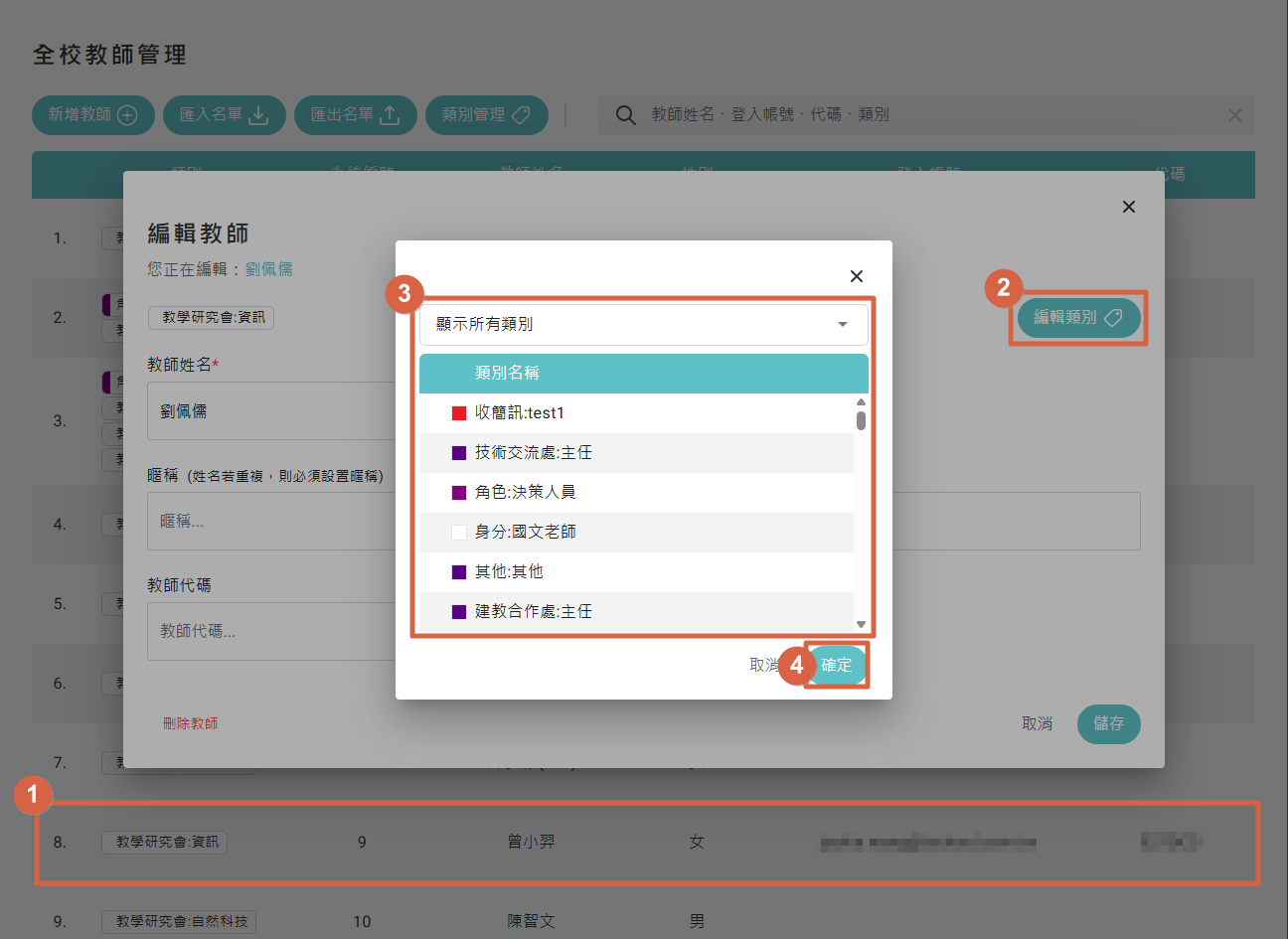The width and height of the screenshot is (1288, 939).
Task: Select the 技術交流處:主任 category
Action: 533,453
